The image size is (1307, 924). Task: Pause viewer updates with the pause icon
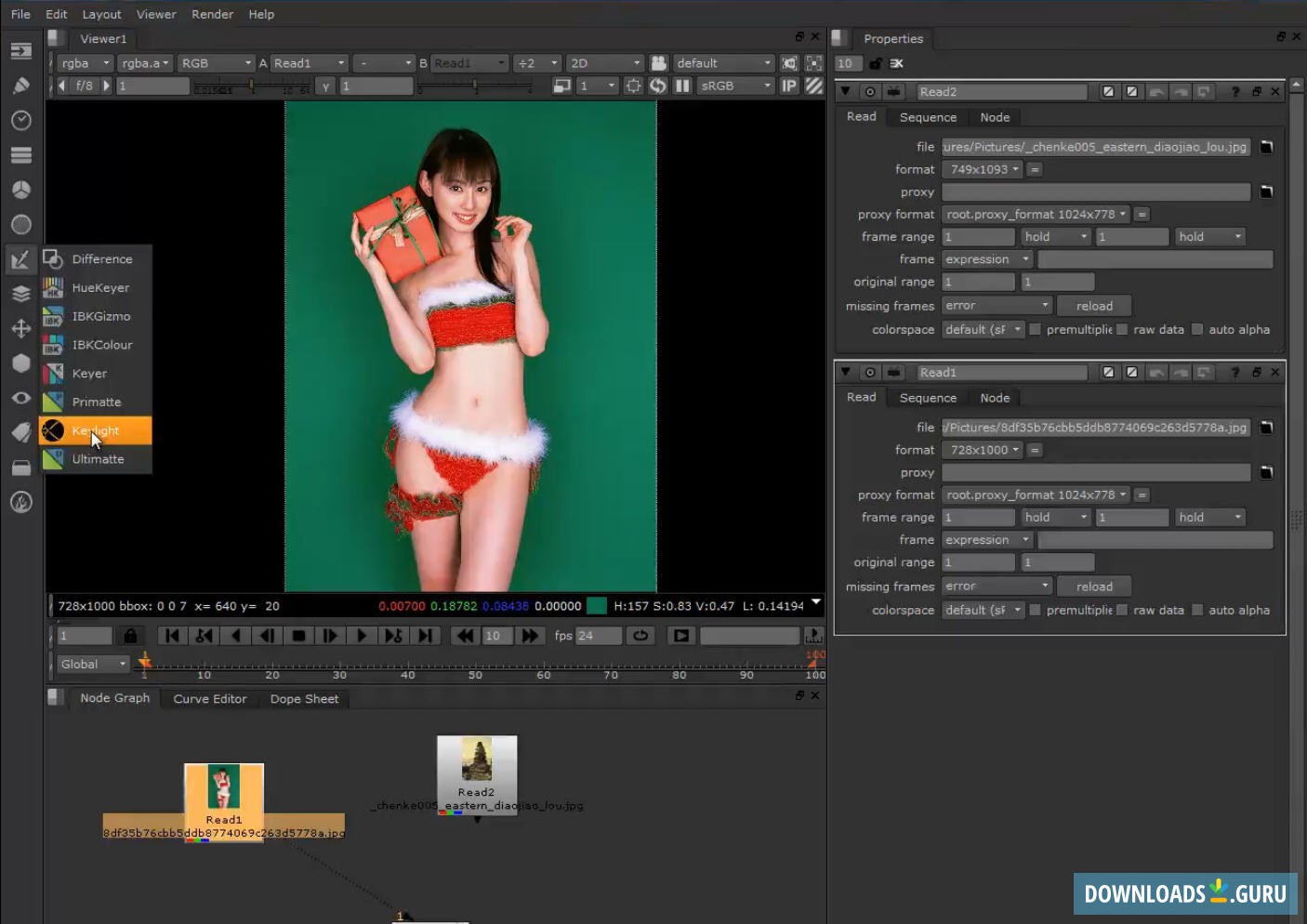tap(682, 86)
